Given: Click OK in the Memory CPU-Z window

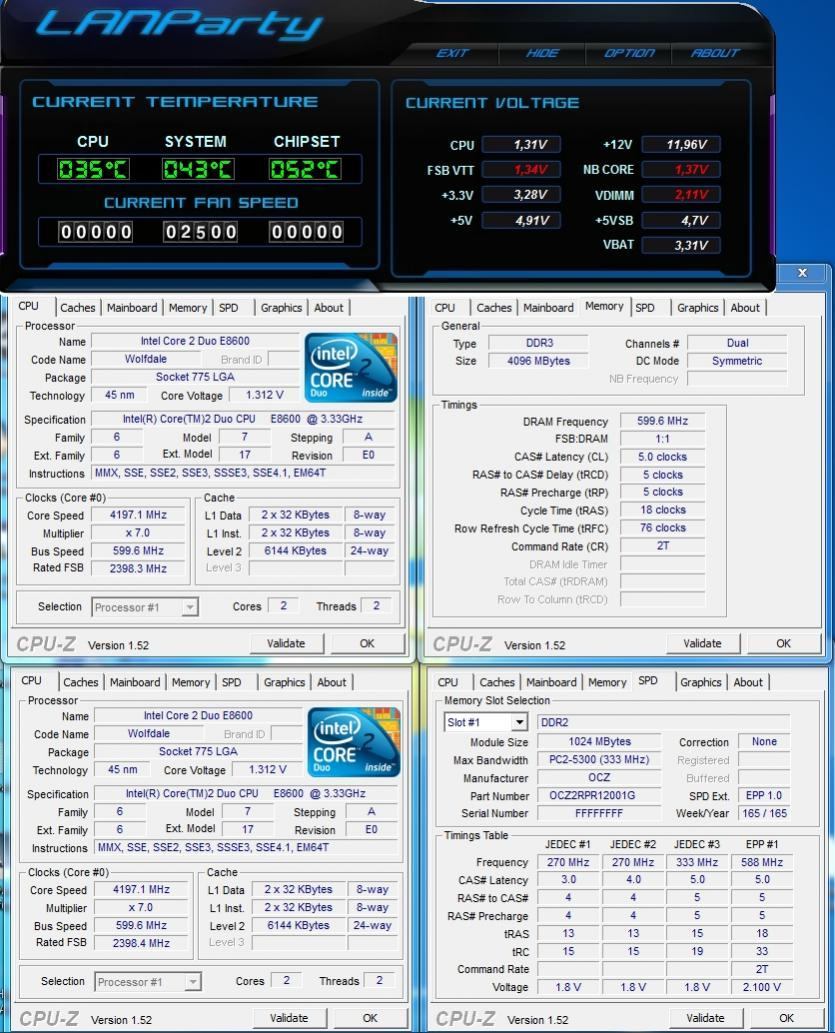Looking at the screenshot, I should pos(784,644).
